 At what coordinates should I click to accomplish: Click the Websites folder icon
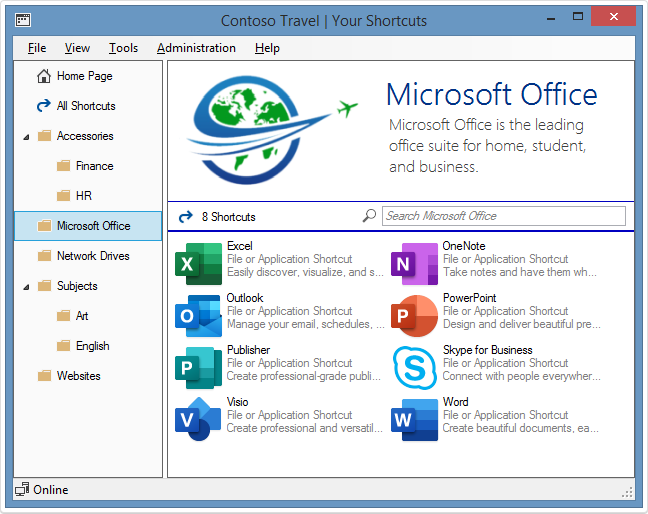pyautogui.click(x=44, y=376)
